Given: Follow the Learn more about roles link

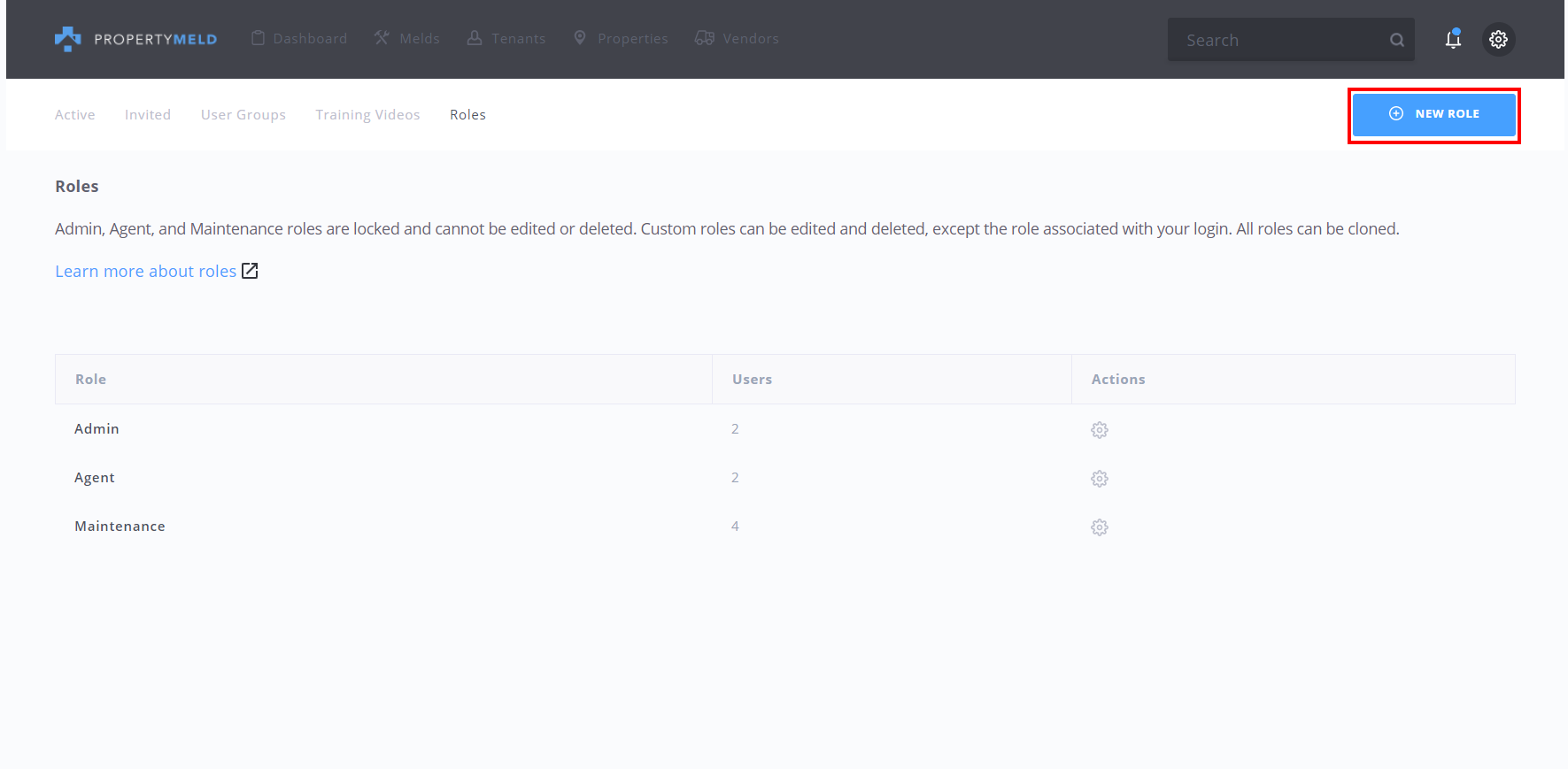Looking at the screenshot, I should tap(146, 272).
